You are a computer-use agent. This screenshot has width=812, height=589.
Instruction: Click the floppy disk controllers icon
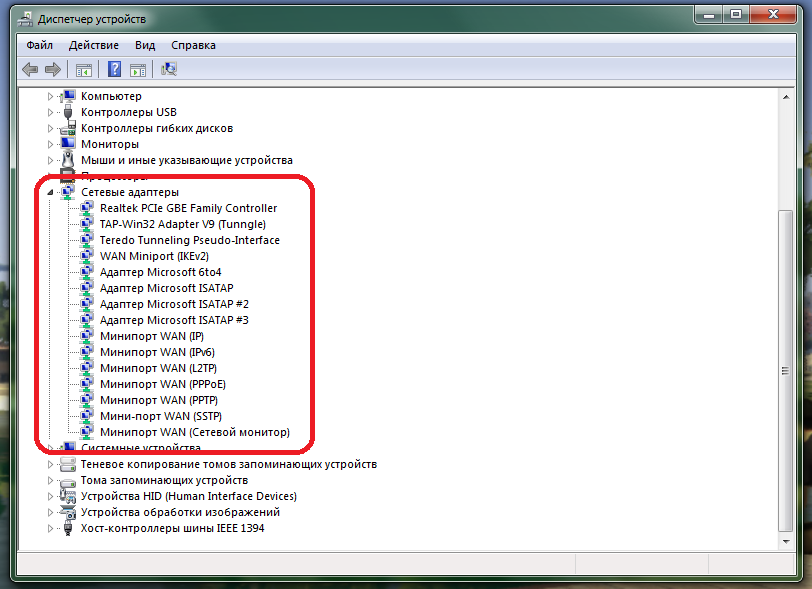68,128
